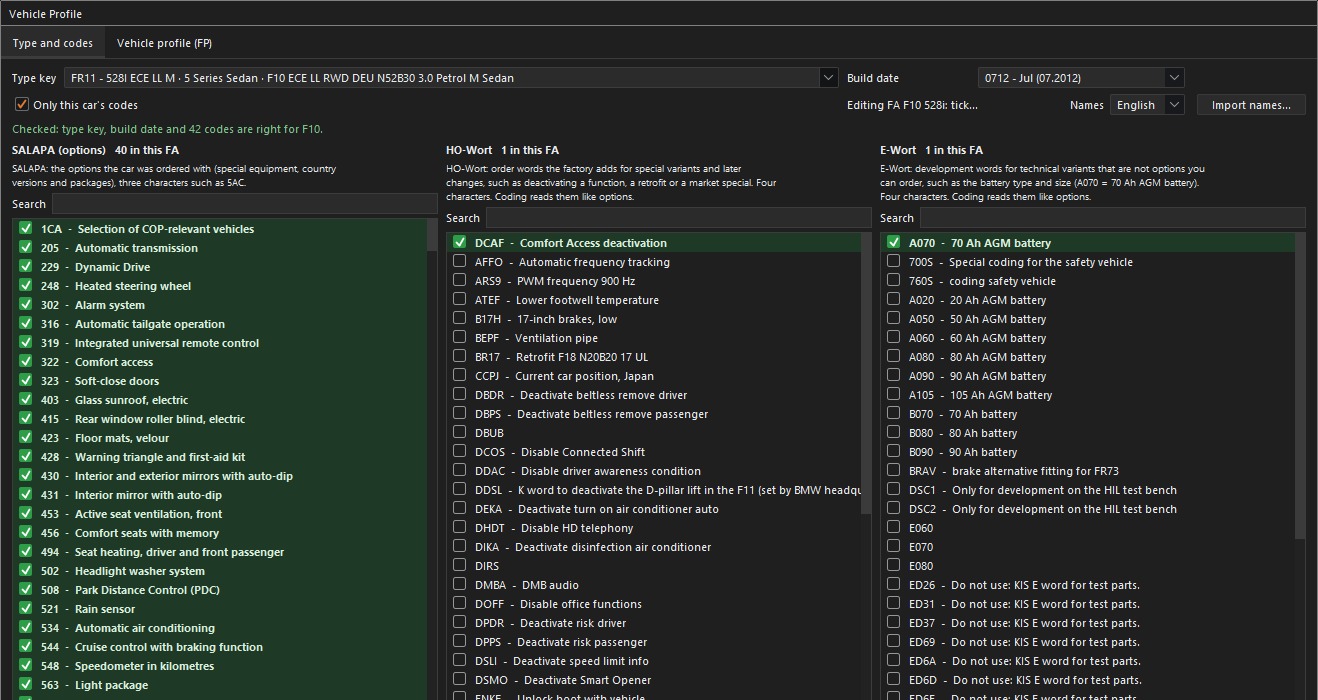Select the '229 - Dynamic Drive' row text

pos(95,267)
